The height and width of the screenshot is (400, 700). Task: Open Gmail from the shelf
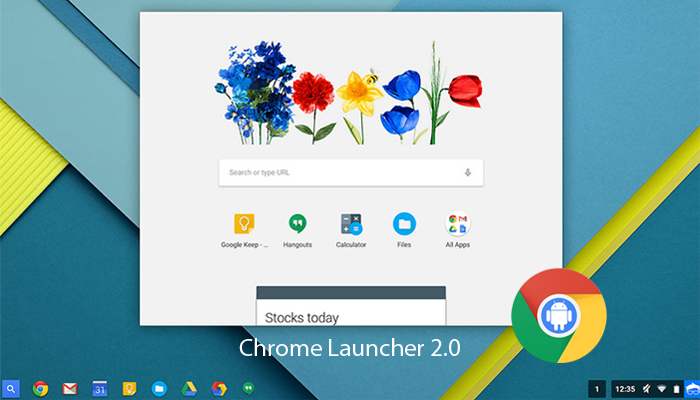[x=70, y=388]
